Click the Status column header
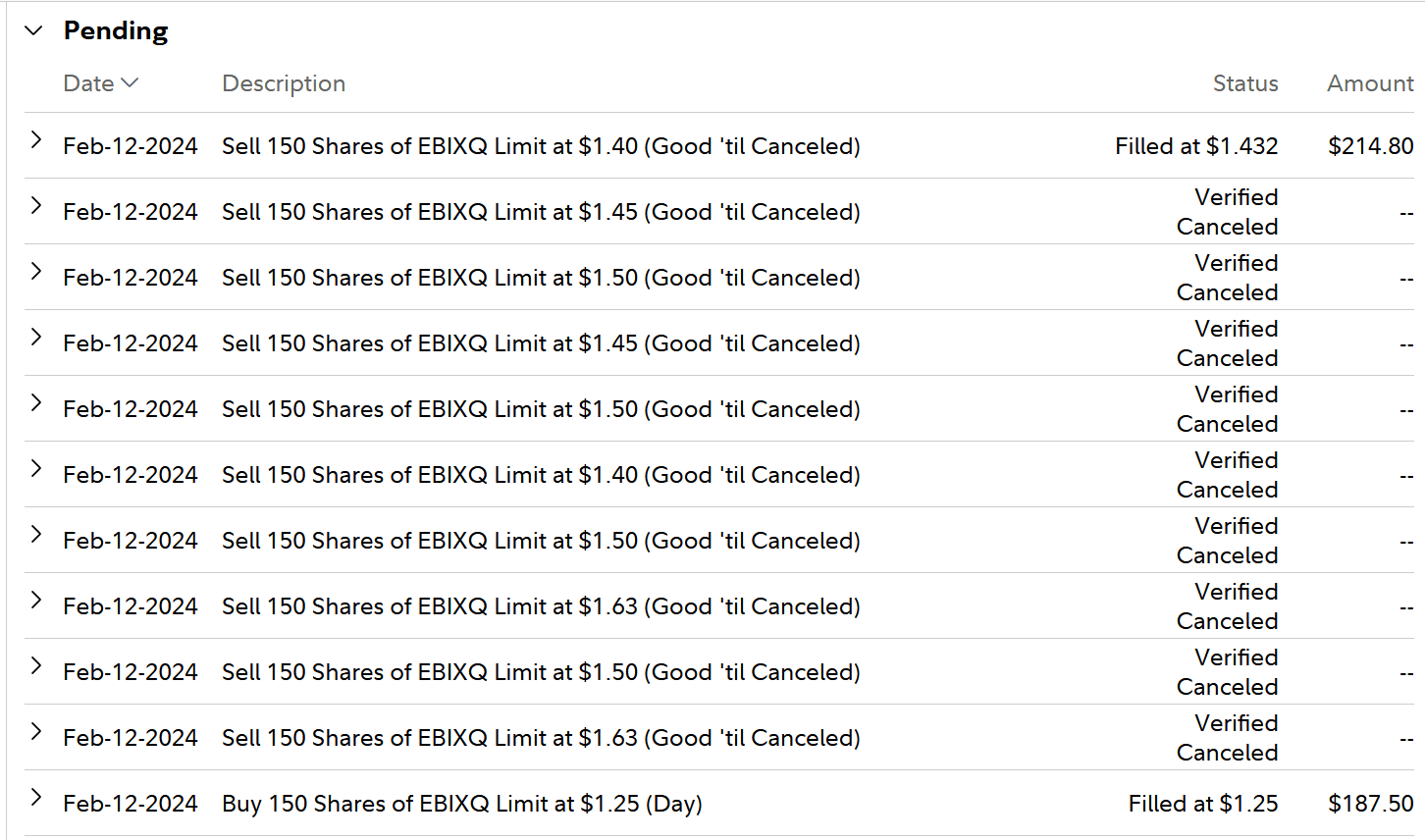The width and height of the screenshot is (1425, 840). (x=1244, y=83)
